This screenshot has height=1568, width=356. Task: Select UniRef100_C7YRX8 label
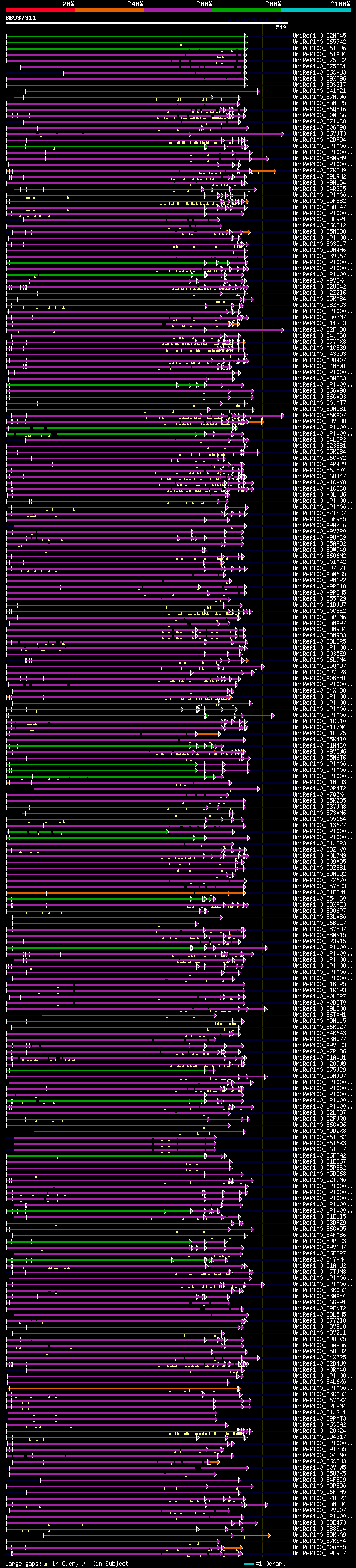[319, 342]
